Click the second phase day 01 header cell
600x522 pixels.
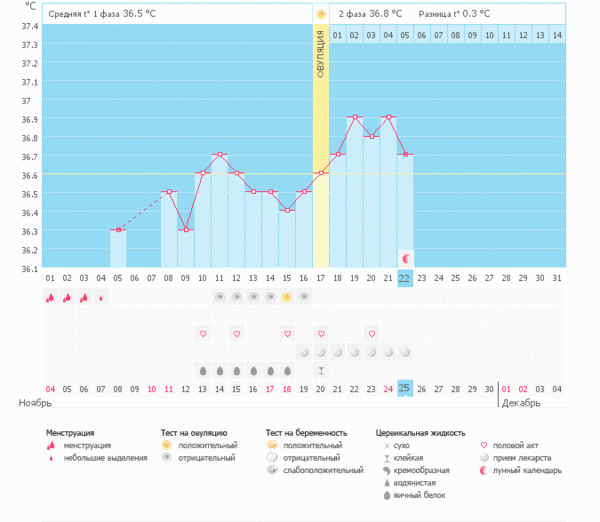coord(338,36)
